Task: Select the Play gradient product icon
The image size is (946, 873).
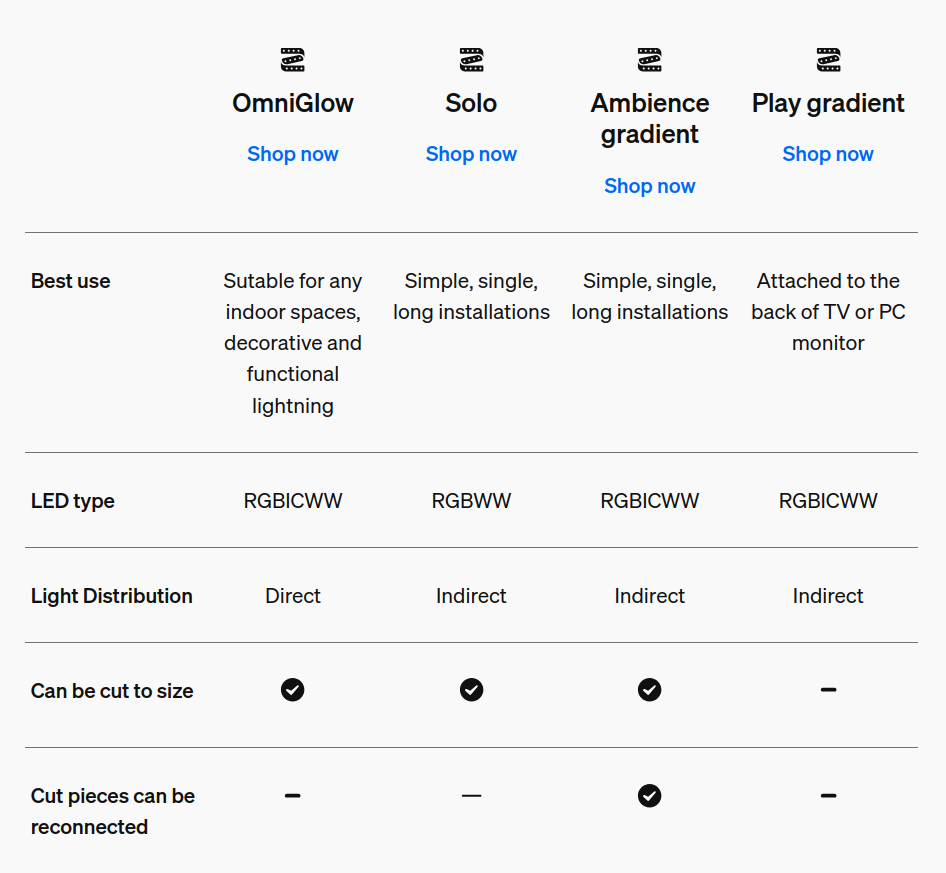Action: coord(828,59)
